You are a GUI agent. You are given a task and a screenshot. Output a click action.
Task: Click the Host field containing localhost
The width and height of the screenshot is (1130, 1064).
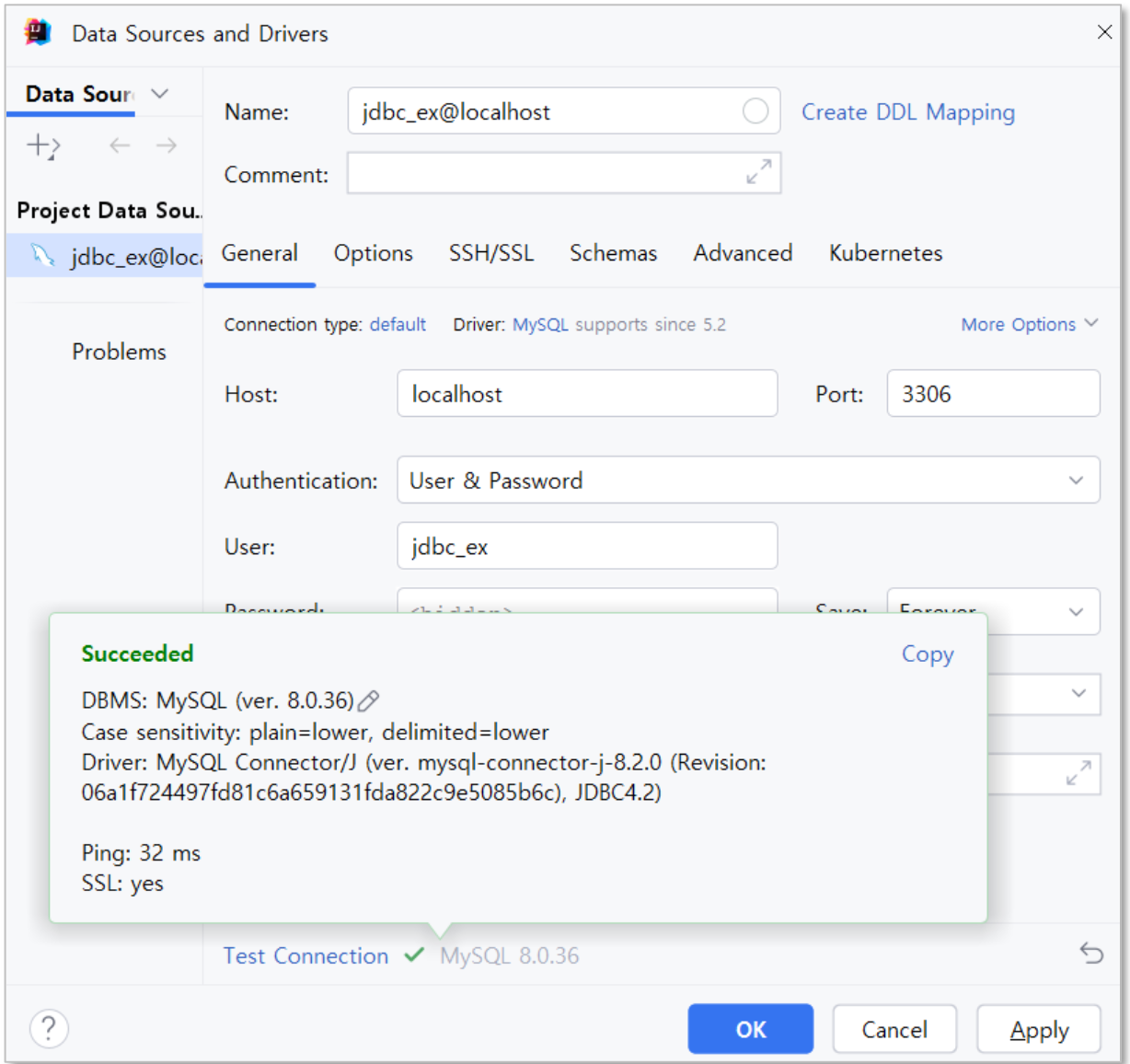pos(587,394)
